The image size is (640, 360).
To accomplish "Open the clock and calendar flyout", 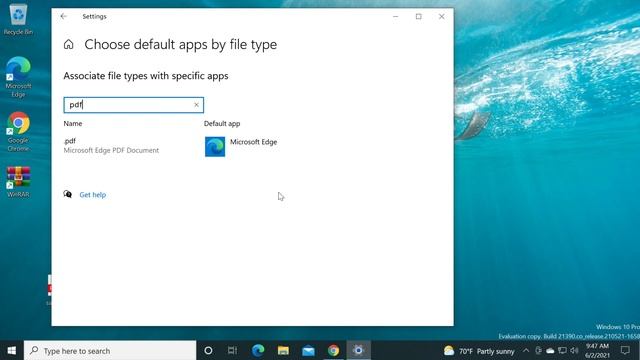I will pyautogui.click(x=597, y=351).
